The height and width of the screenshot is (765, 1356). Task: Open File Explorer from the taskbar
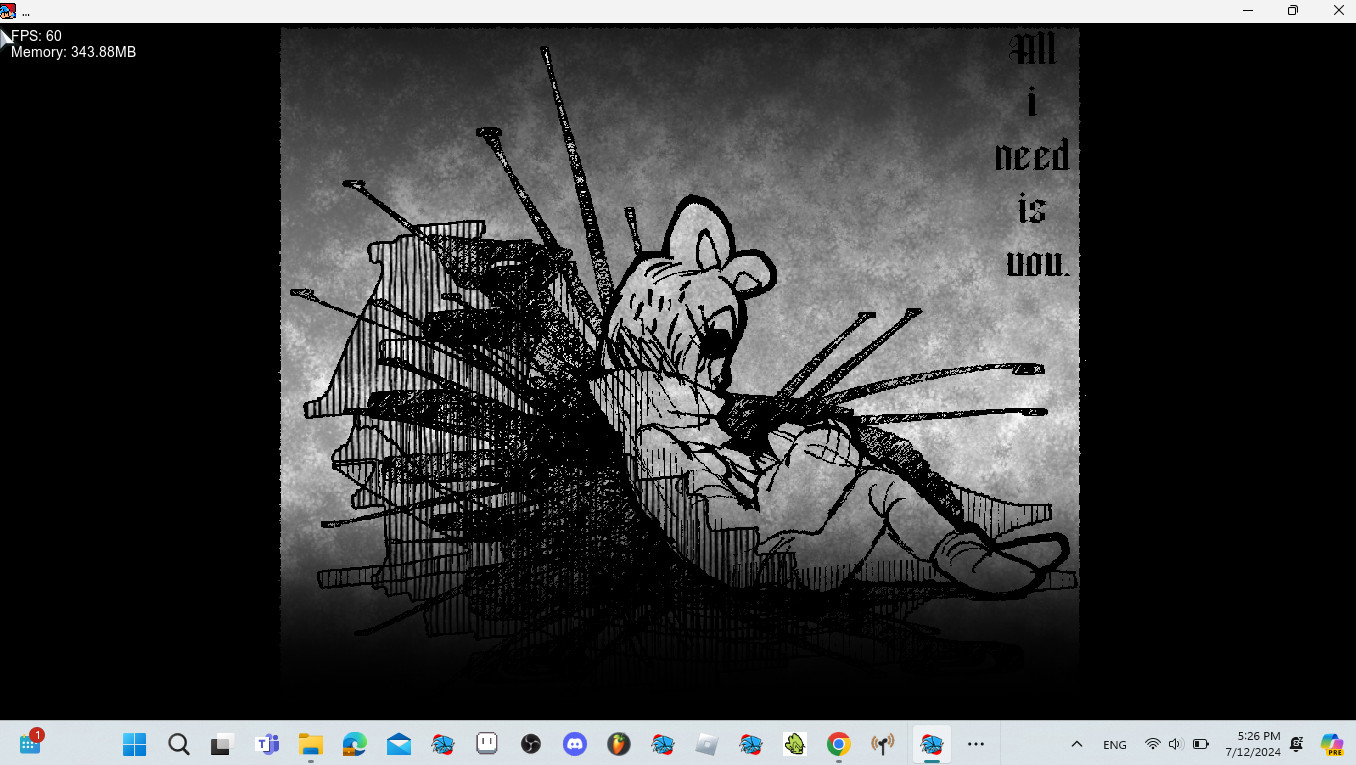coord(310,744)
